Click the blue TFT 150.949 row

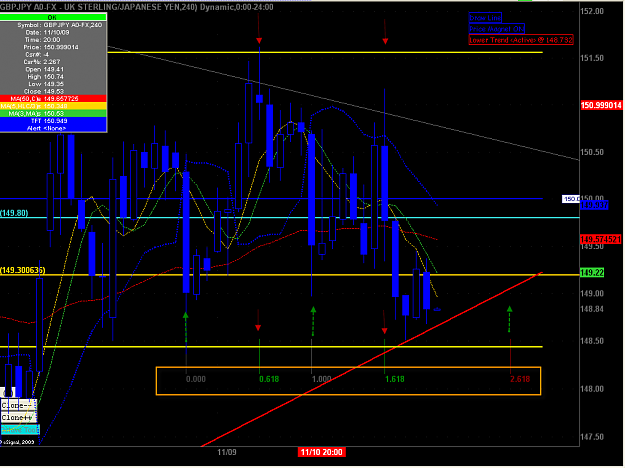click(53, 121)
